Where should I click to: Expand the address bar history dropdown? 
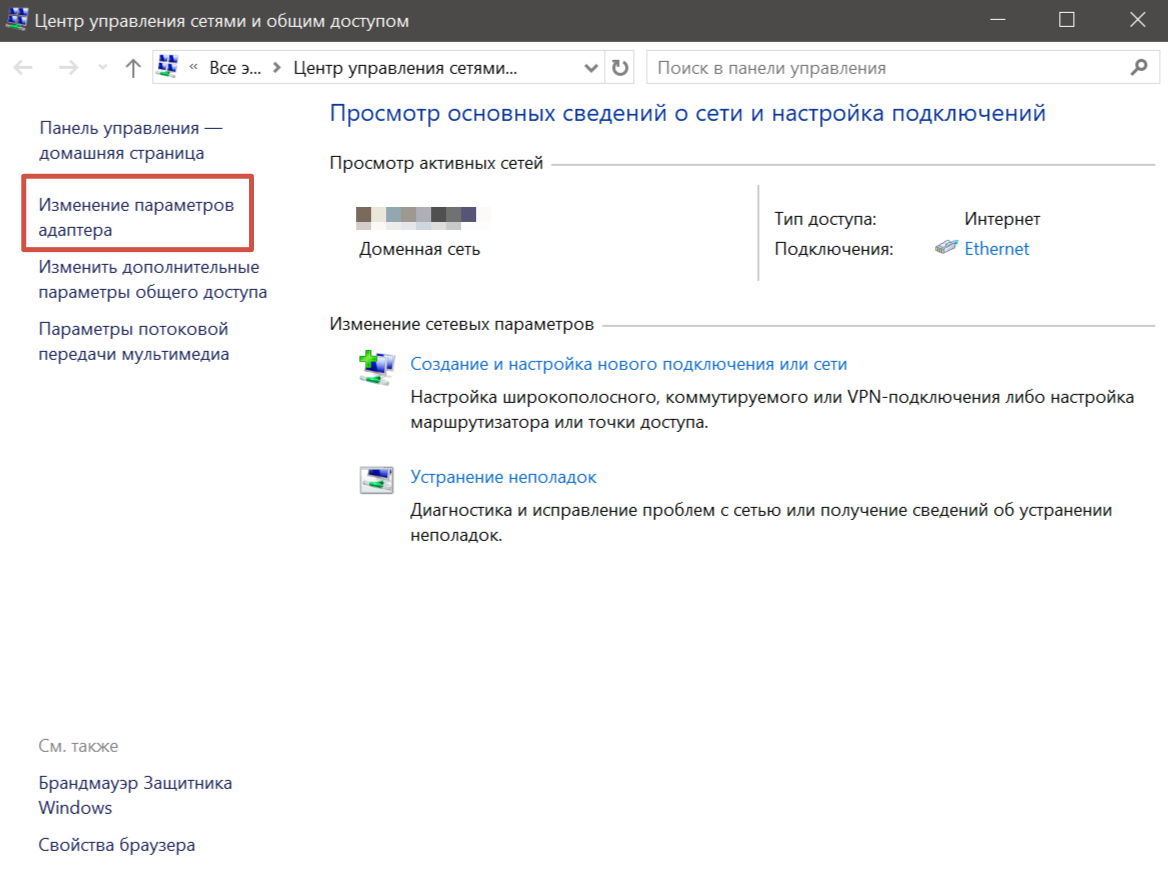590,68
